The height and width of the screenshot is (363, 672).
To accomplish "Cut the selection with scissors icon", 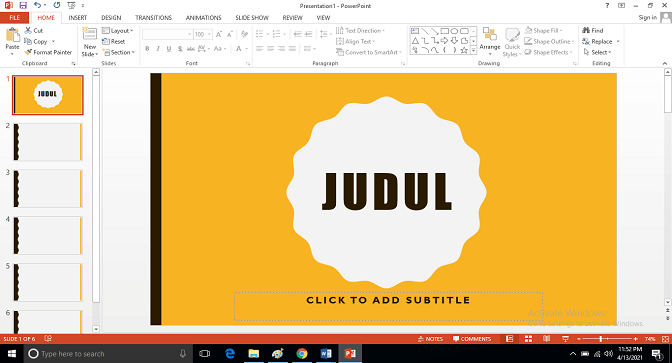I will click(x=34, y=30).
